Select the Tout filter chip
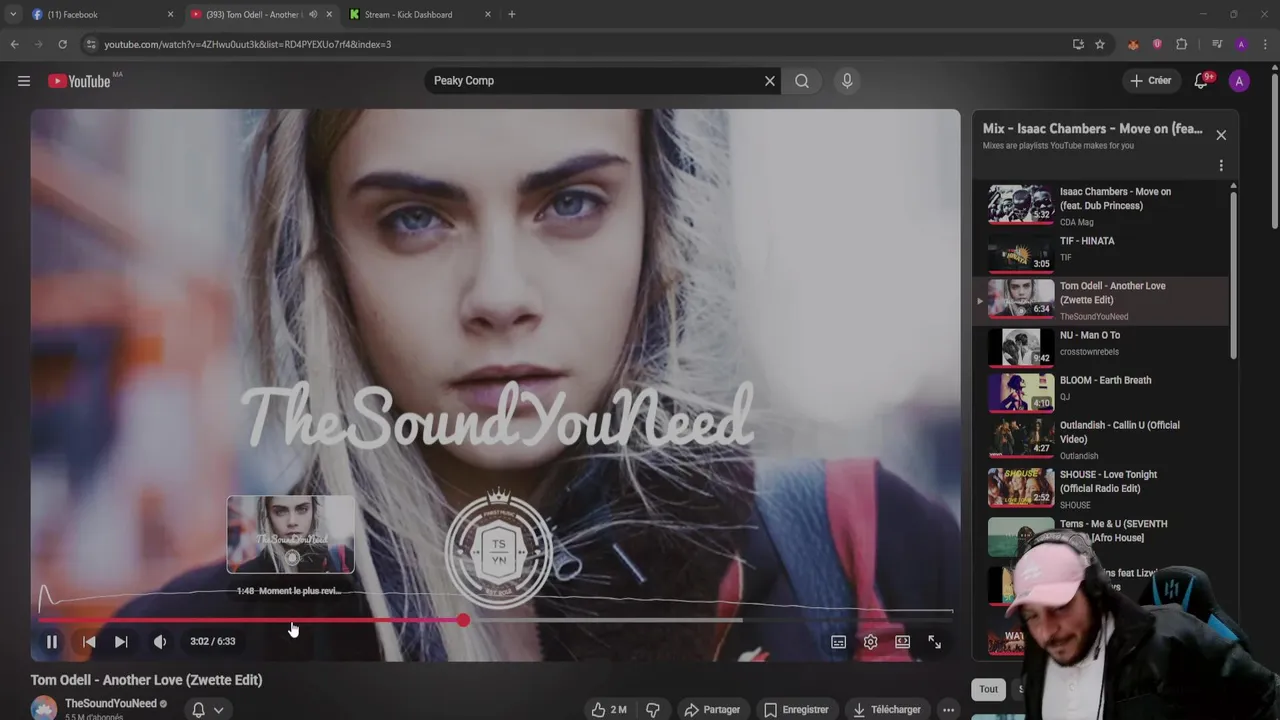 pyautogui.click(x=988, y=689)
